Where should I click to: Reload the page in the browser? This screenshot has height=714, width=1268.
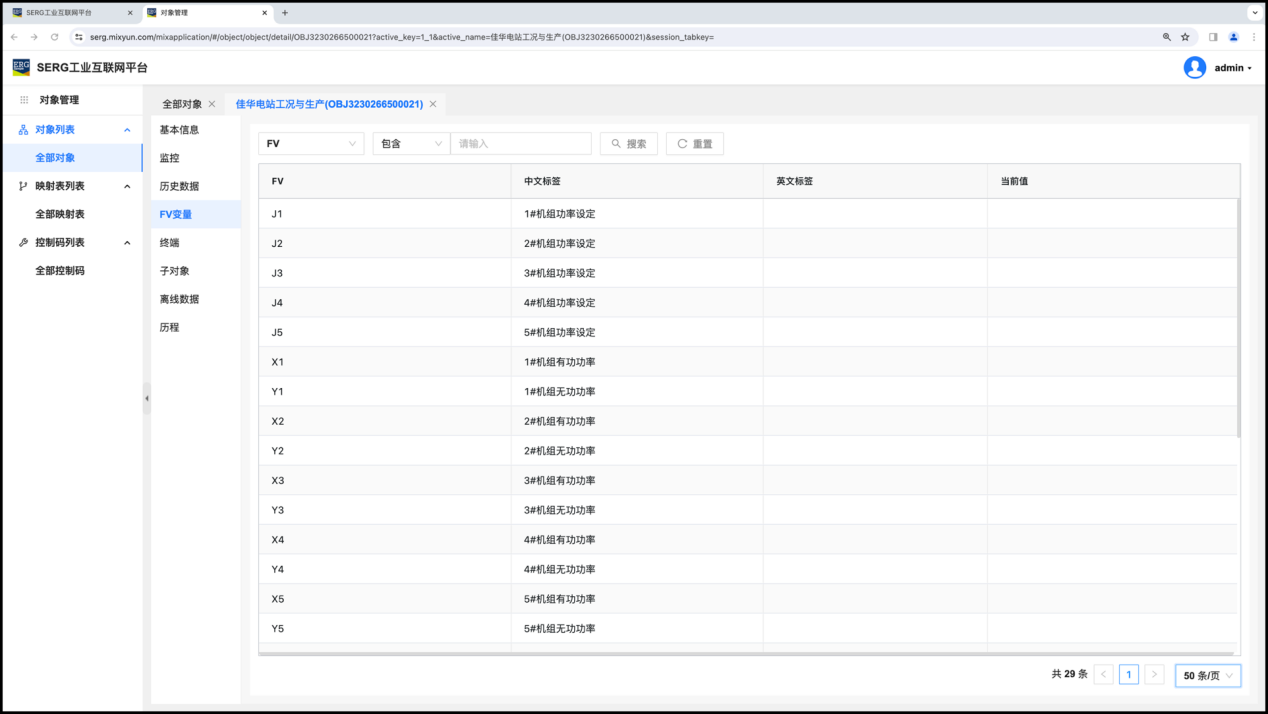click(x=54, y=37)
